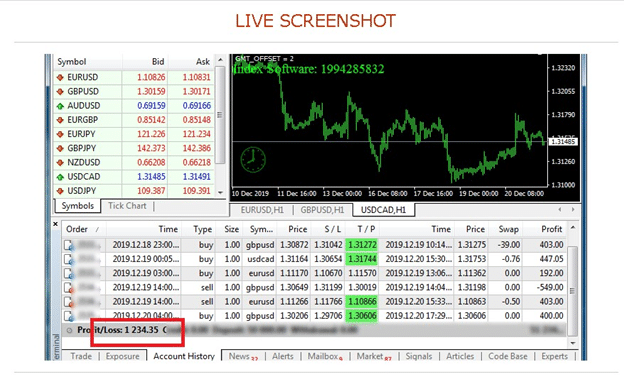Viewport: 624px width, 384px height.
Task: Click the chart tabs left scroll arrow
Action: click(560, 209)
